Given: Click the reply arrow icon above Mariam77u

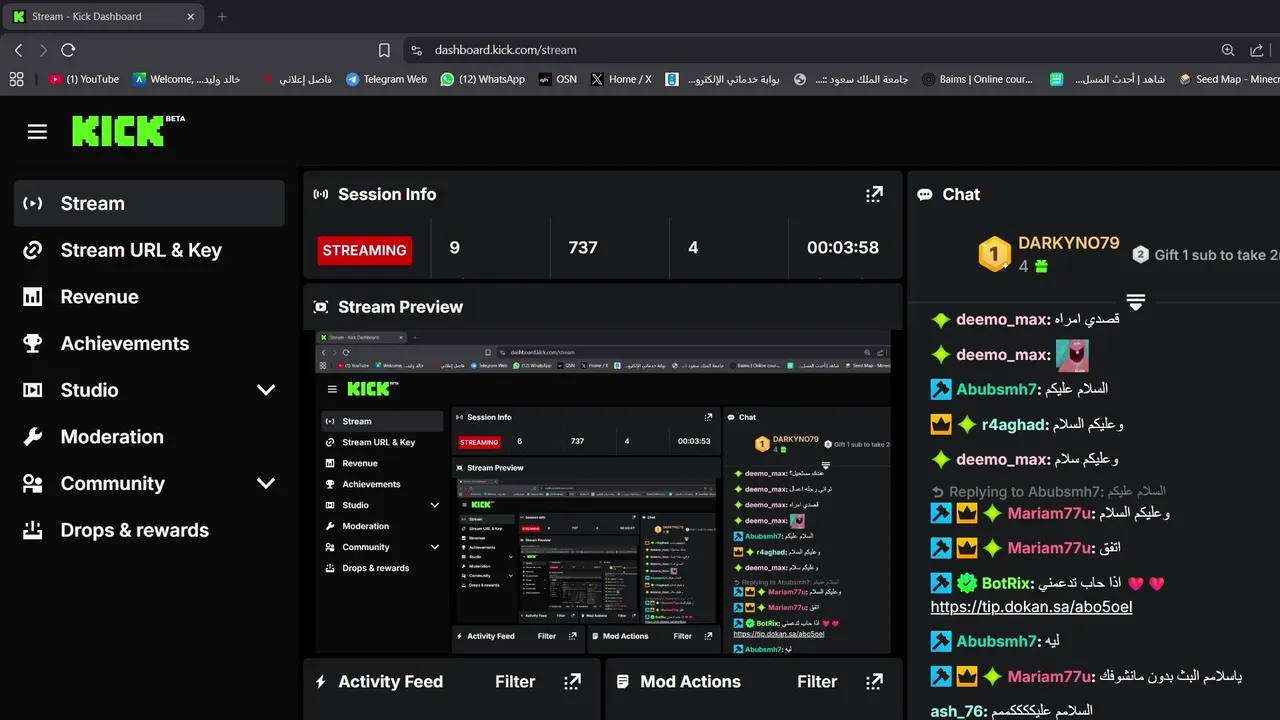Looking at the screenshot, I should [x=937, y=492].
